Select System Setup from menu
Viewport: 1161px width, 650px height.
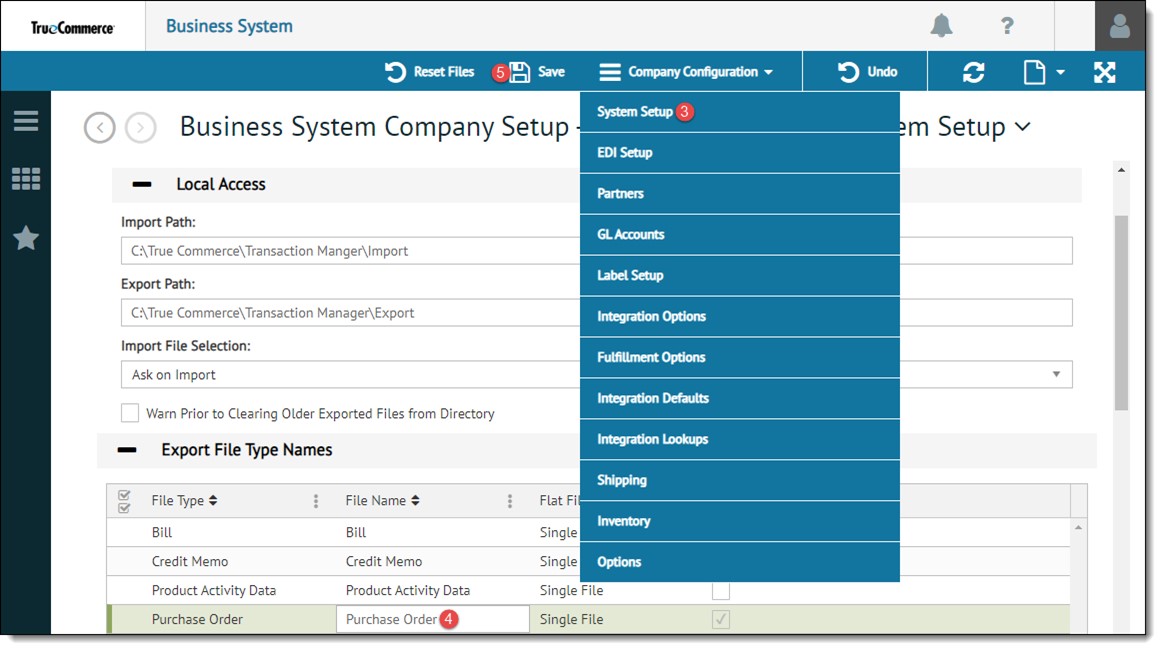coord(740,112)
